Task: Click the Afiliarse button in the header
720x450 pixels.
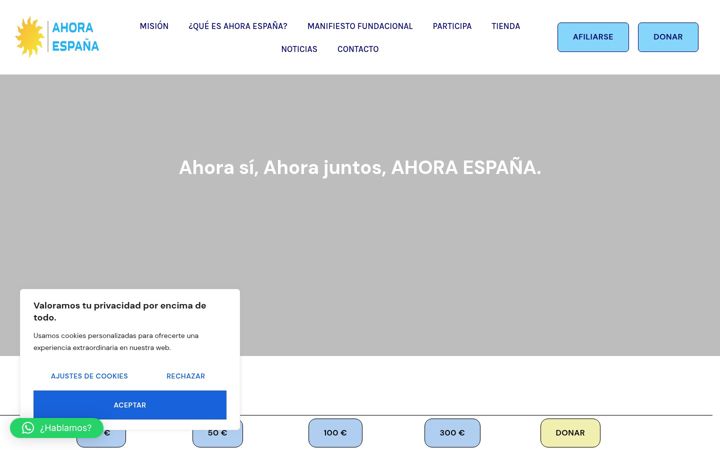Action: (x=593, y=37)
